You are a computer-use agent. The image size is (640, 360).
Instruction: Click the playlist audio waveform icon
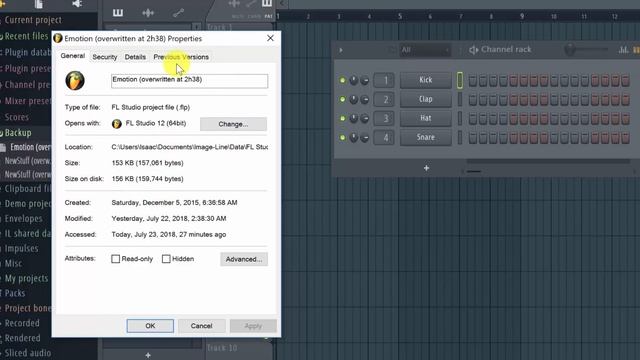[148, 13]
